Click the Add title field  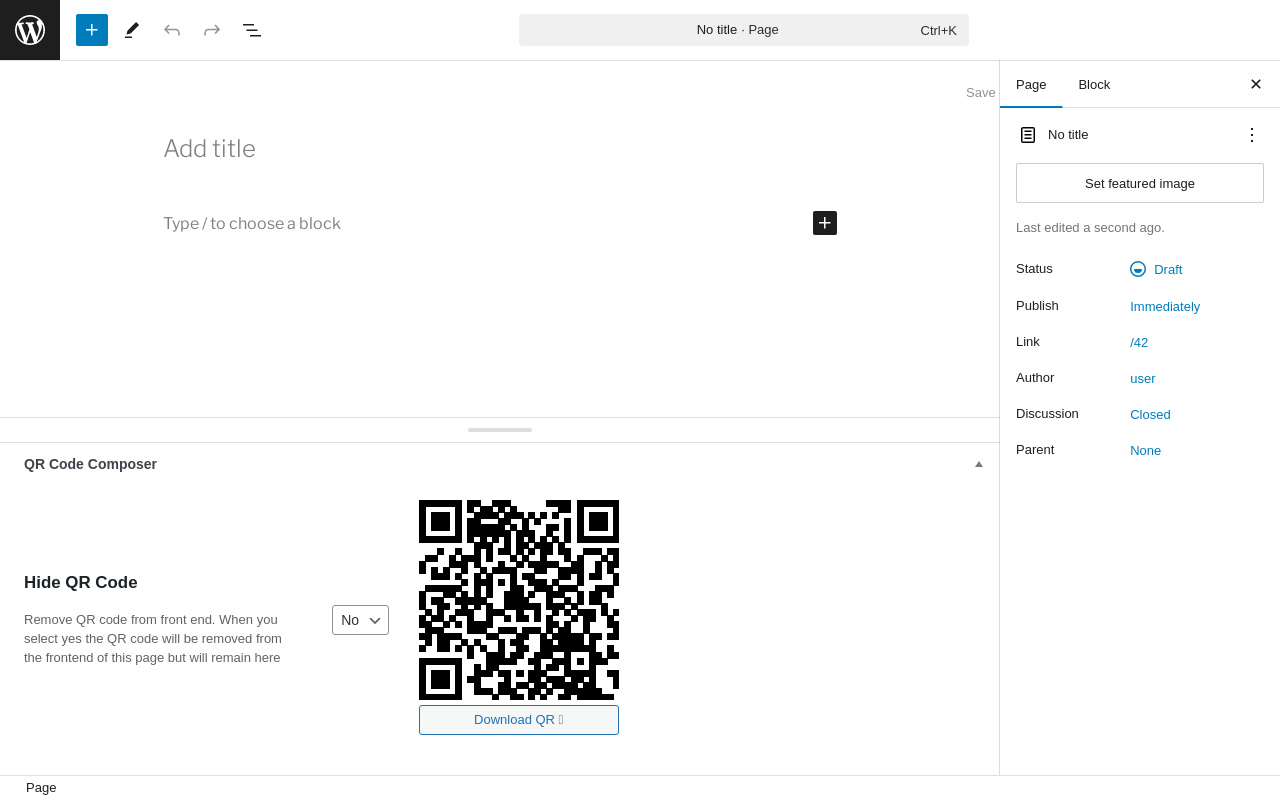pyautogui.click(x=500, y=149)
